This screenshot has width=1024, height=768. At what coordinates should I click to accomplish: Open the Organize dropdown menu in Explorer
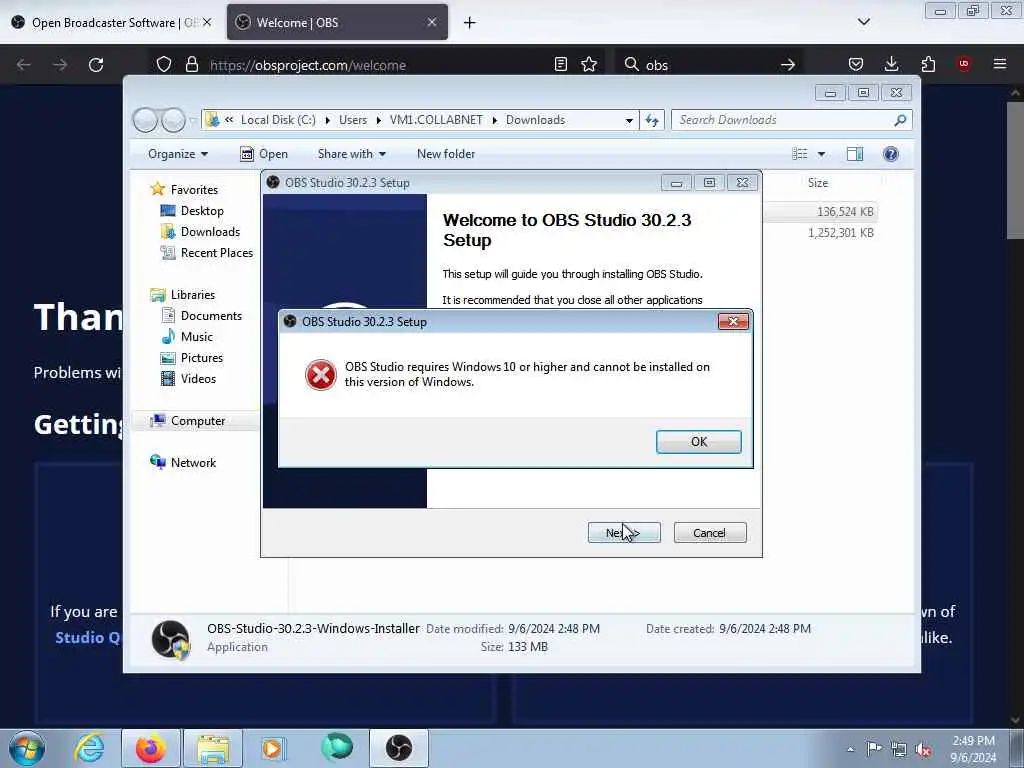178,154
